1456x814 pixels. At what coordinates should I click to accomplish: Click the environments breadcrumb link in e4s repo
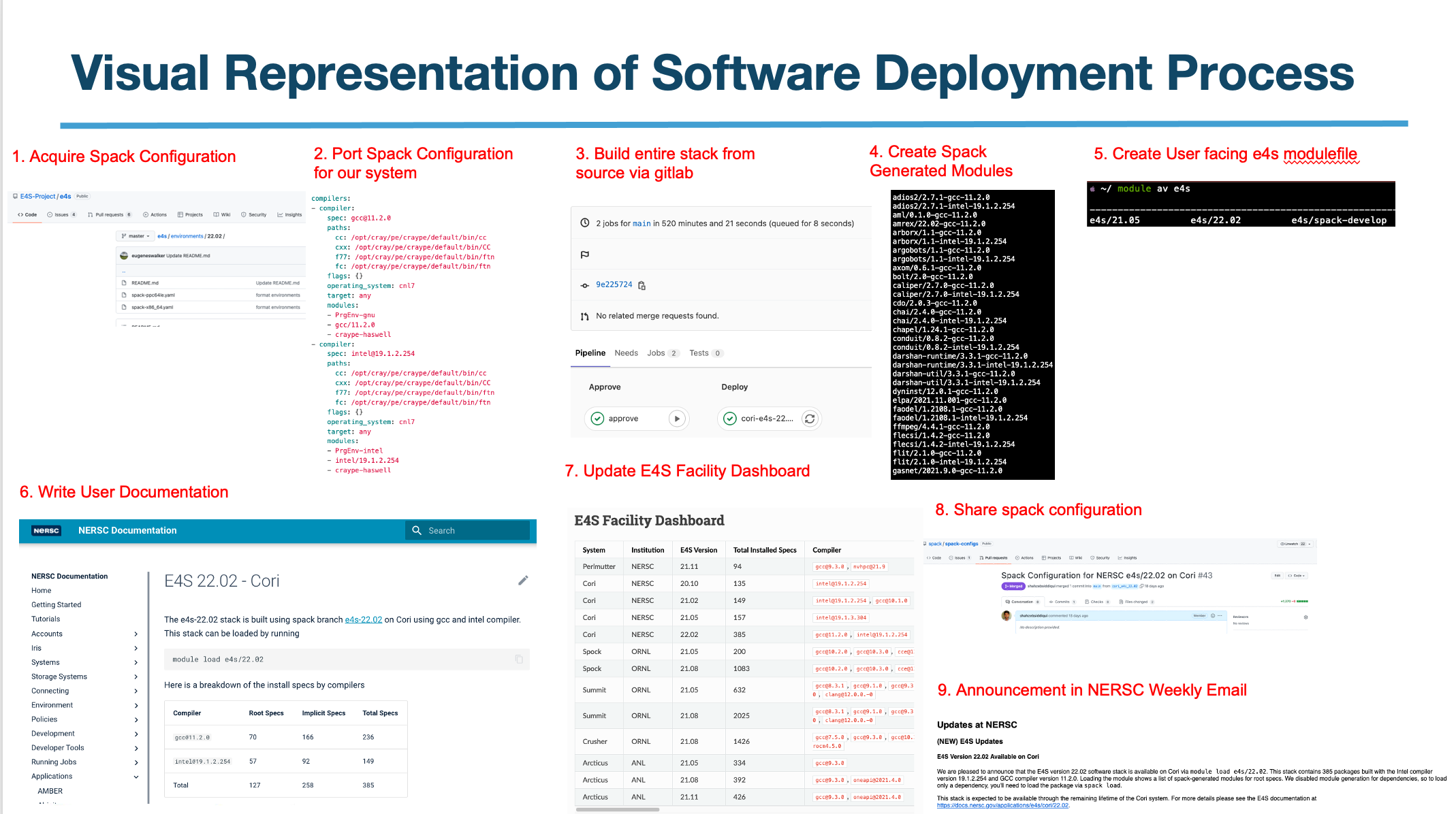coord(187,236)
